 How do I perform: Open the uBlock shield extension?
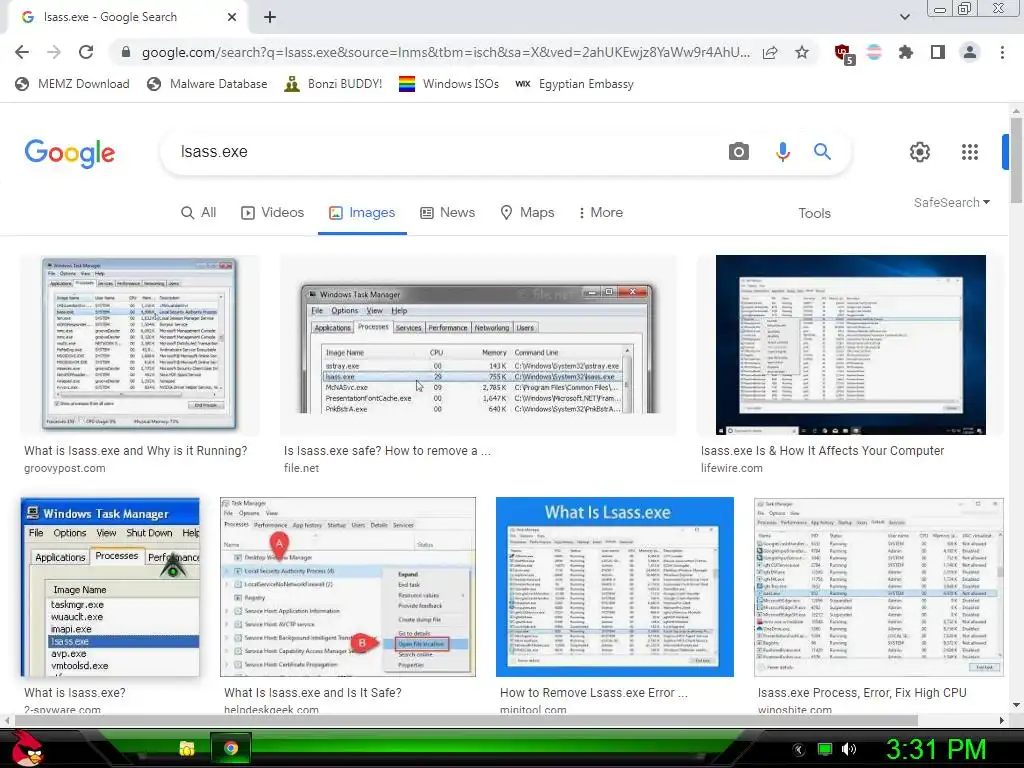(x=843, y=53)
